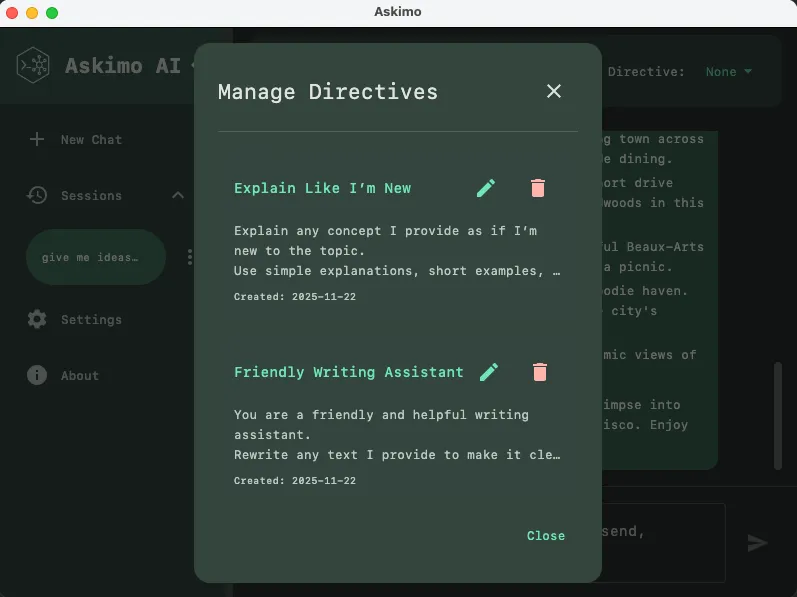Click the Manage Directives heading
This screenshot has width=797, height=597.
328,92
